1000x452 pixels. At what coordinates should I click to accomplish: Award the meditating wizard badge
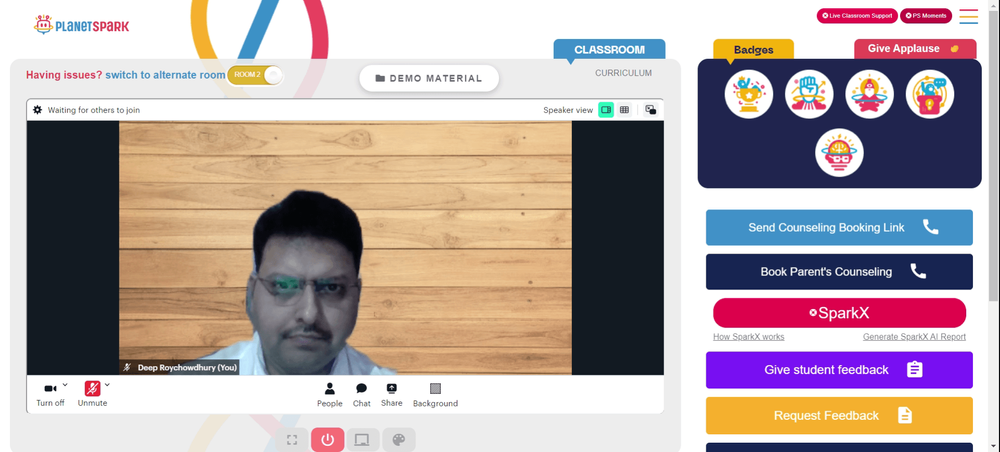click(x=869, y=94)
